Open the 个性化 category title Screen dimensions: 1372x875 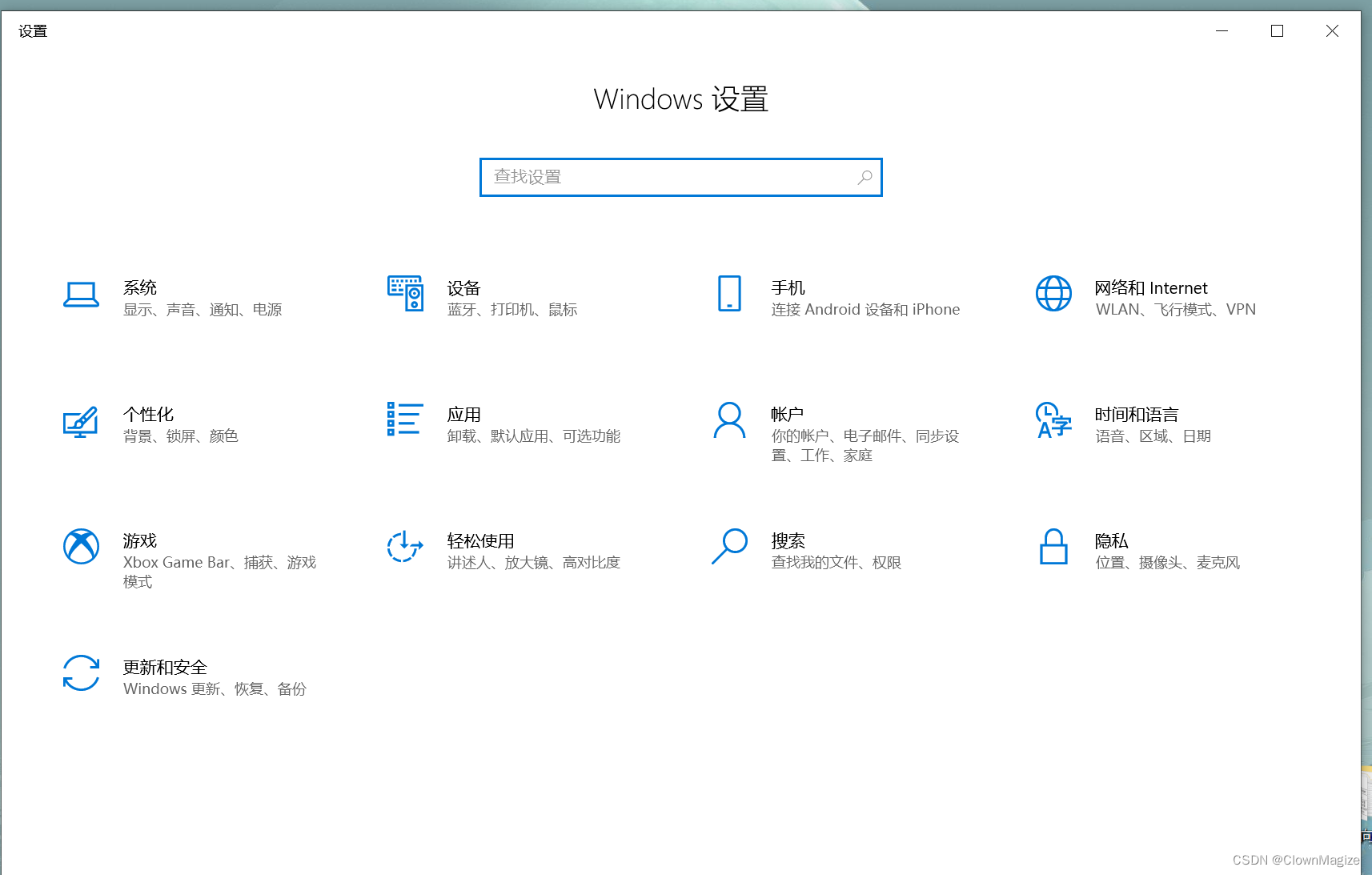pos(148,414)
